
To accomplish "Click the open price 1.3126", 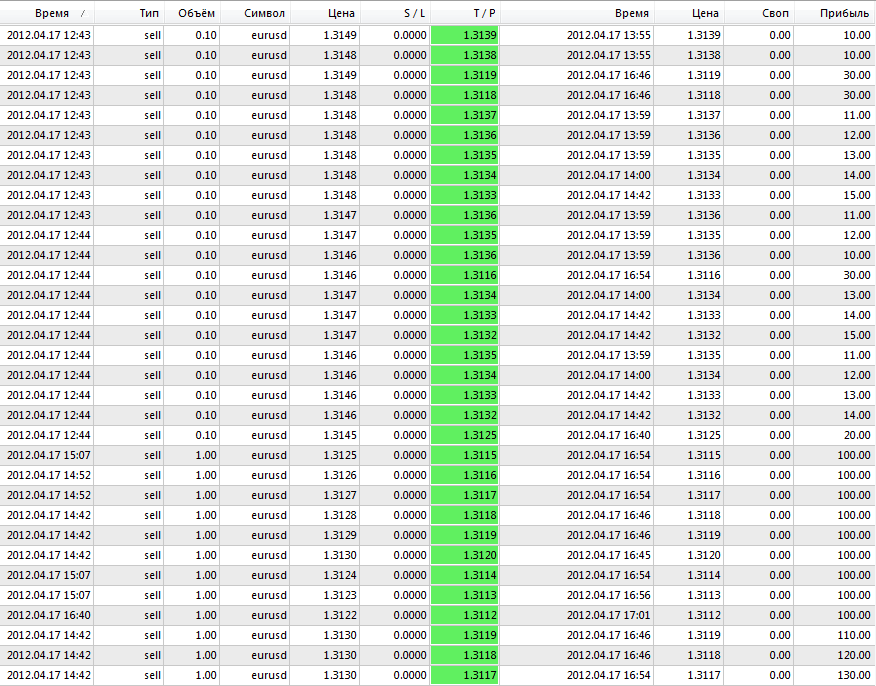I will (340, 475).
